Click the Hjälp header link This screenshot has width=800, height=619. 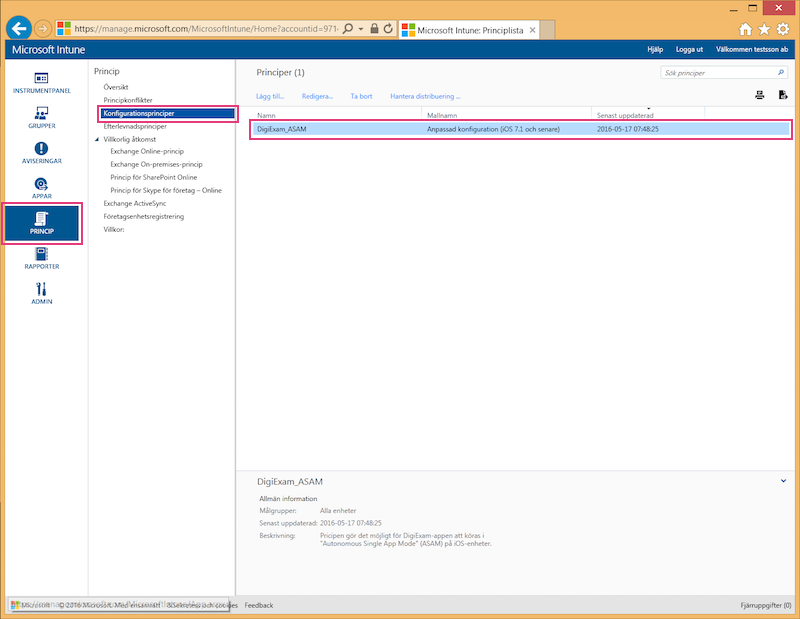(655, 49)
